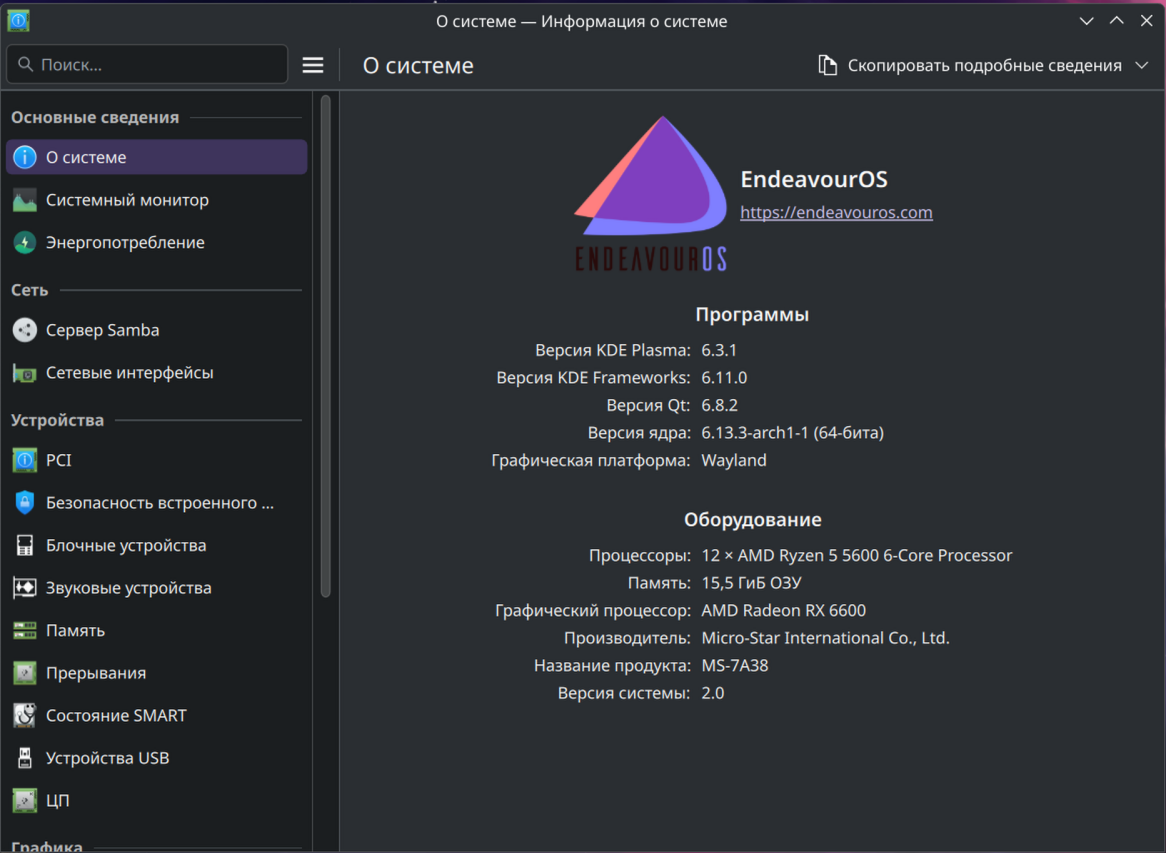Open the Память memory module icon

[x=25, y=631]
